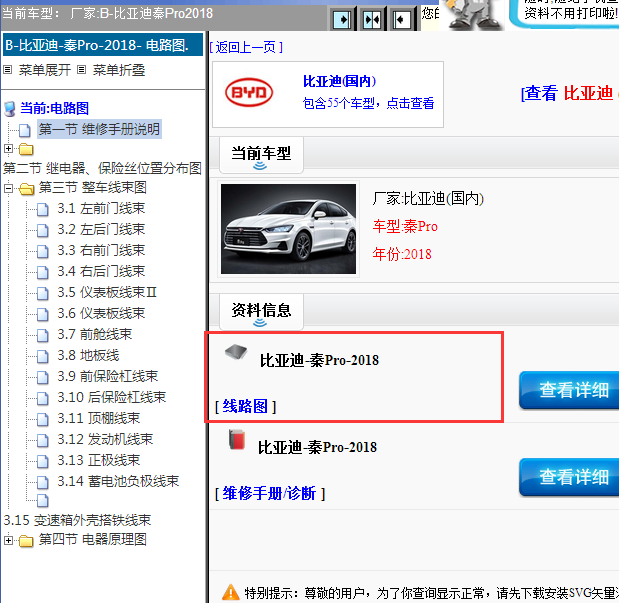Click the page icon beside 3.6 仪表板线束
This screenshot has height=603, width=619.
pyautogui.click(x=43, y=314)
